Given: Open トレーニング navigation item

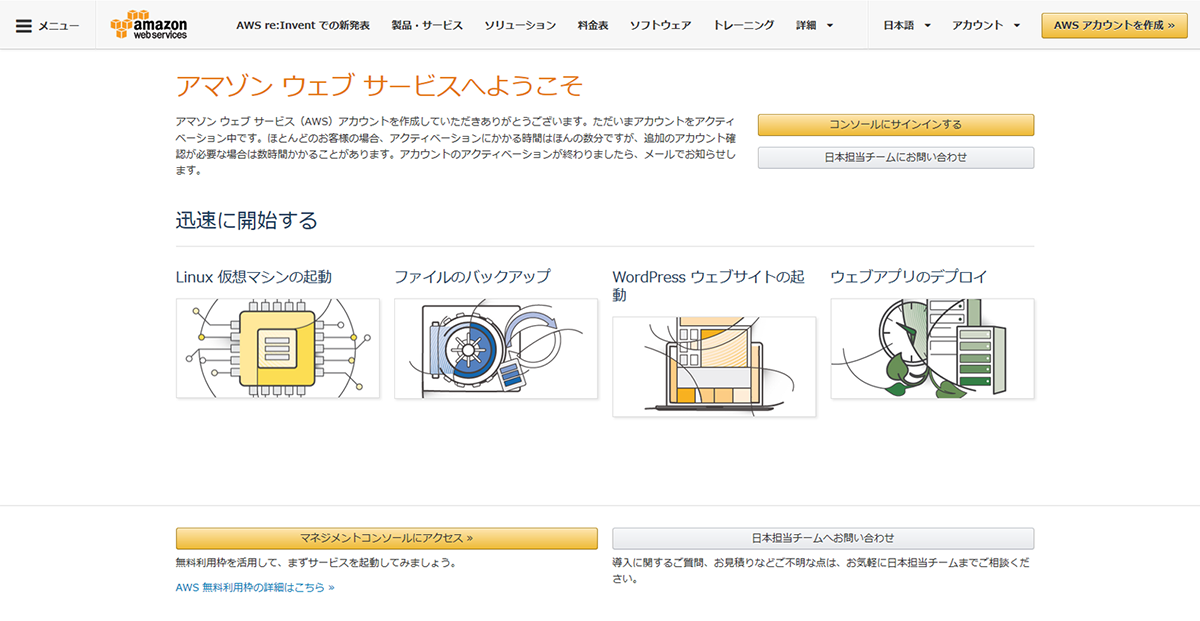Looking at the screenshot, I should 744,25.
